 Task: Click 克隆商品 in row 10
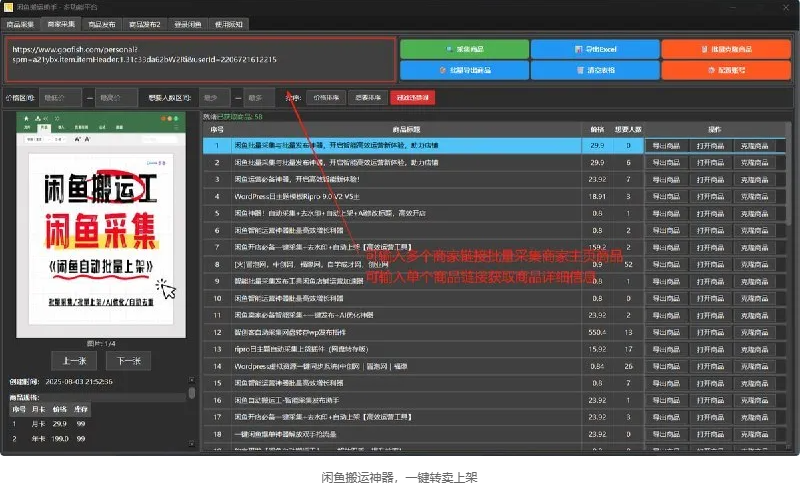755,299
